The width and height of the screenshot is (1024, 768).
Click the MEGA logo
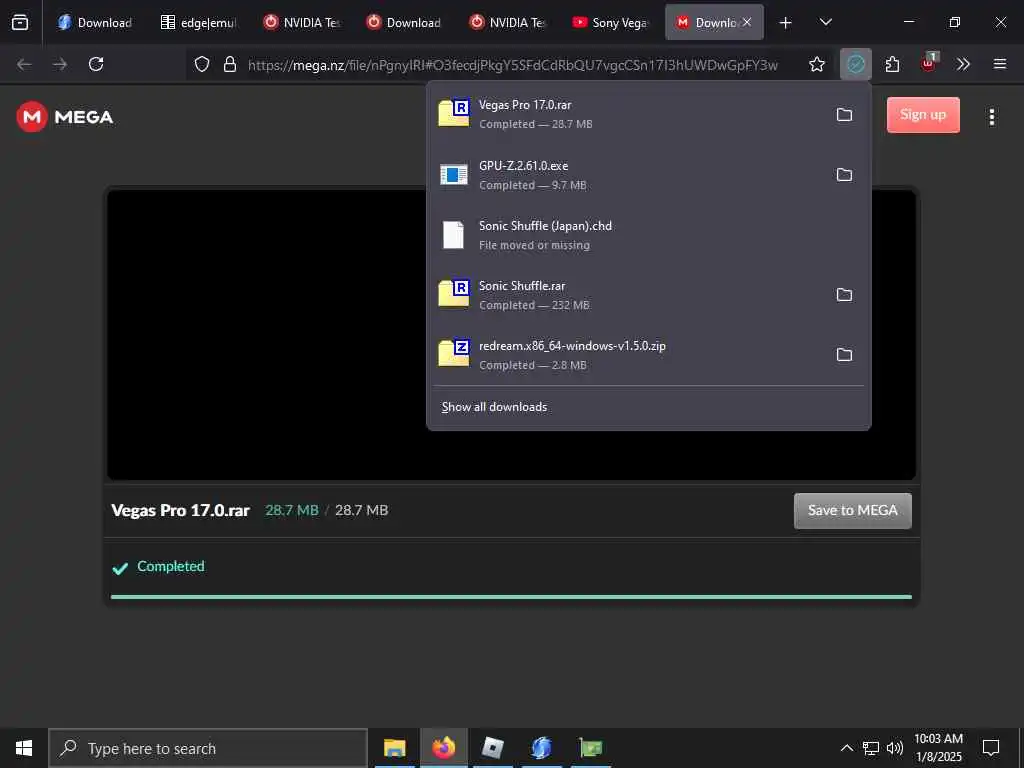tap(65, 117)
